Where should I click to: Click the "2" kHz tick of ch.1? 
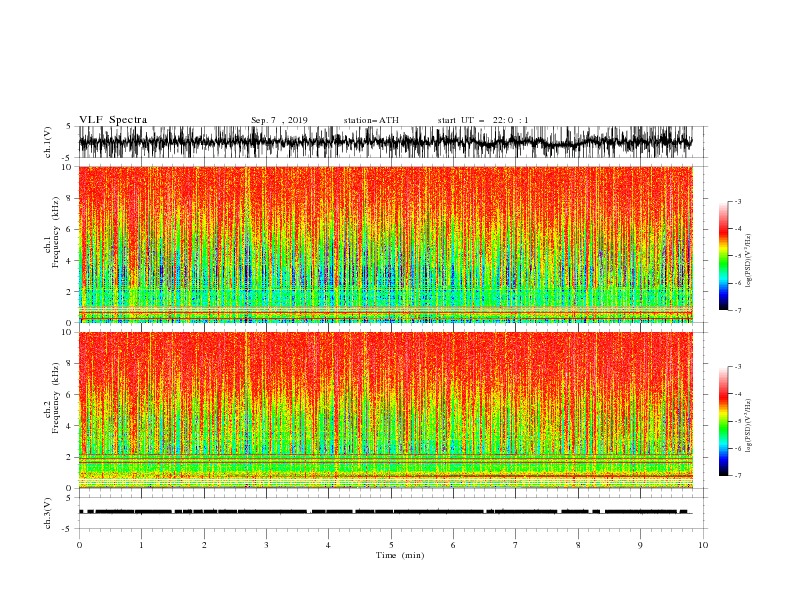pyautogui.click(x=70, y=292)
